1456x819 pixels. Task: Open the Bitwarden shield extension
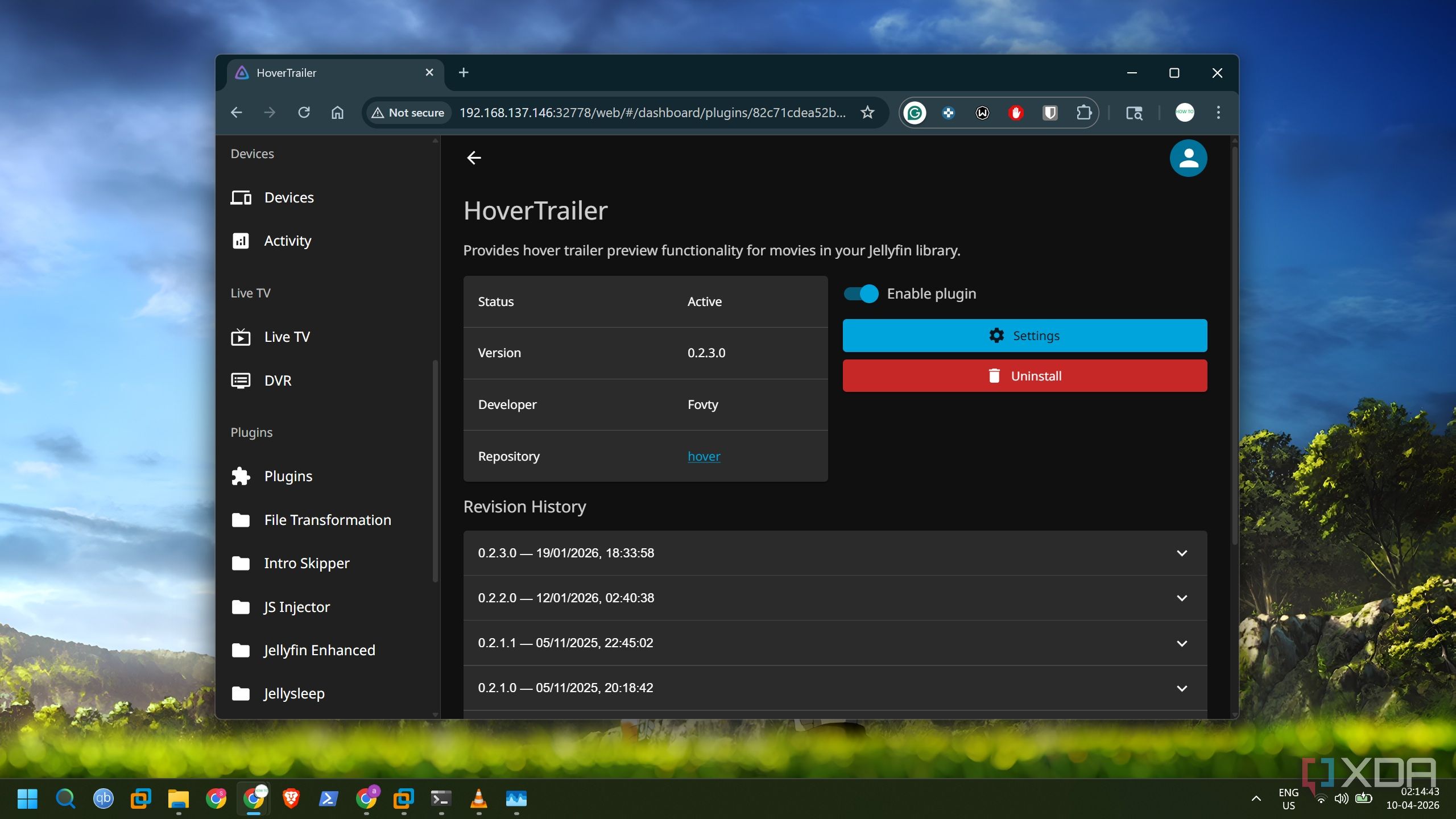tap(1050, 113)
